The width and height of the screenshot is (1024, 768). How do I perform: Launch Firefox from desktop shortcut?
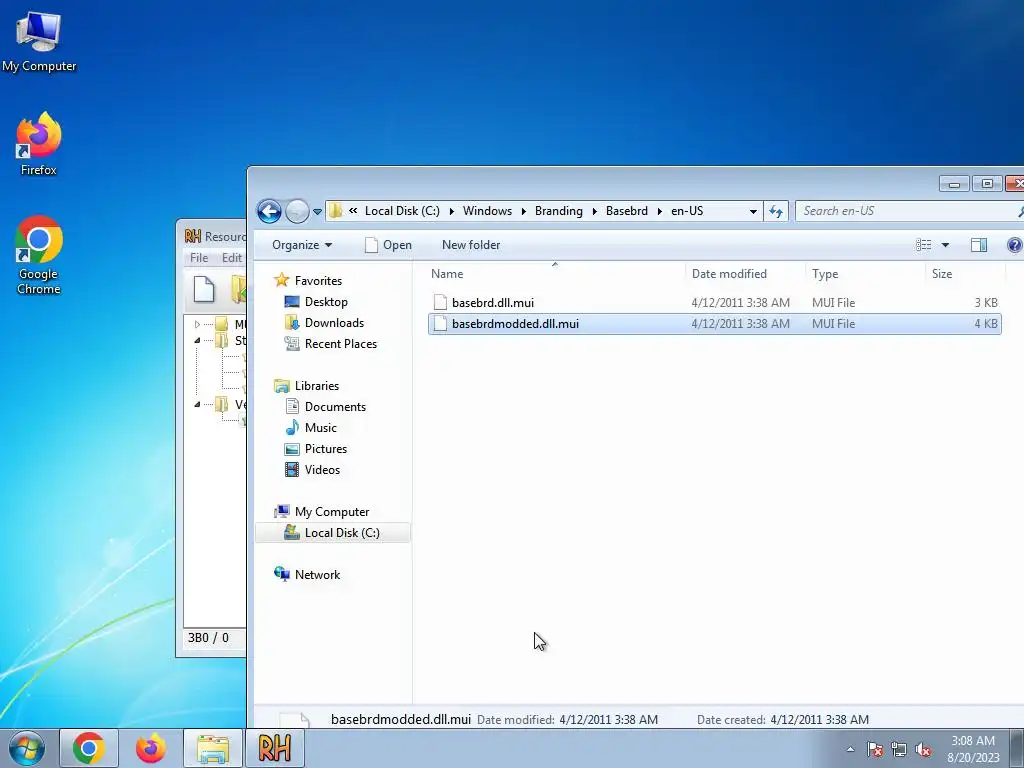(39, 144)
